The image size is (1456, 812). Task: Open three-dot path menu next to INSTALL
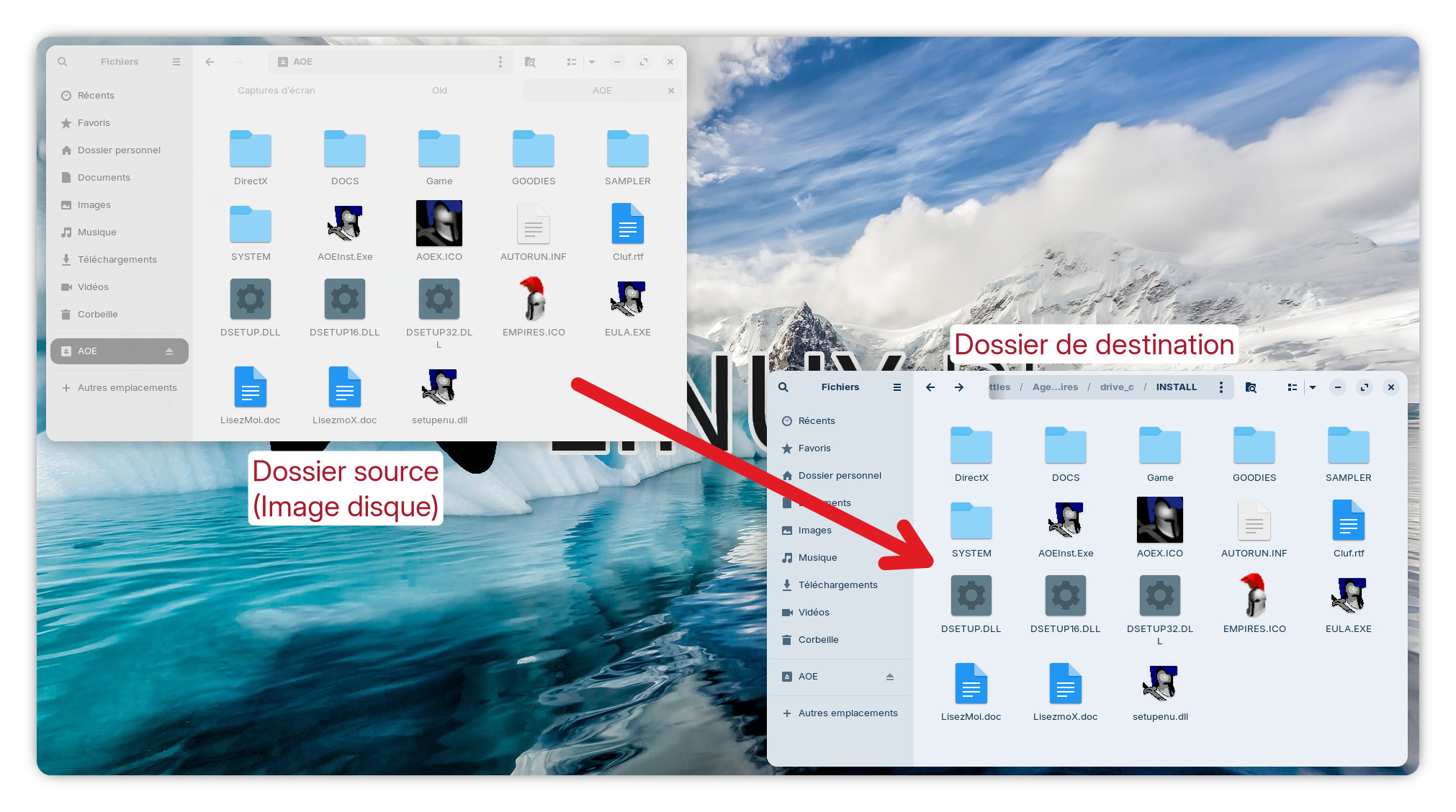point(1221,387)
